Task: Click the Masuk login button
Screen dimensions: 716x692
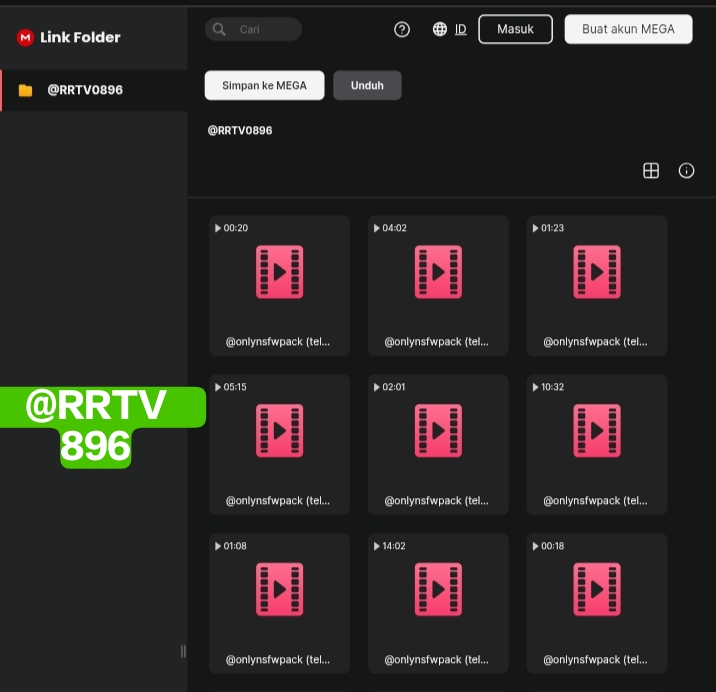Action: point(516,29)
